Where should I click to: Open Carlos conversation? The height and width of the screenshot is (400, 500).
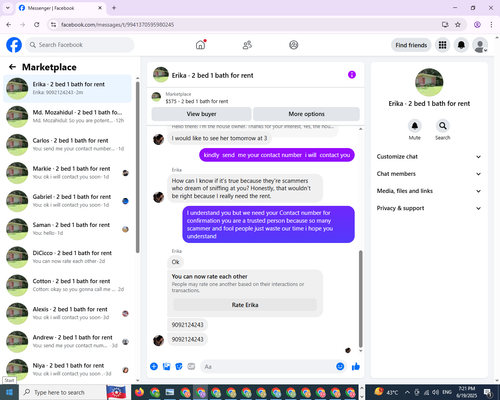click(67, 145)
